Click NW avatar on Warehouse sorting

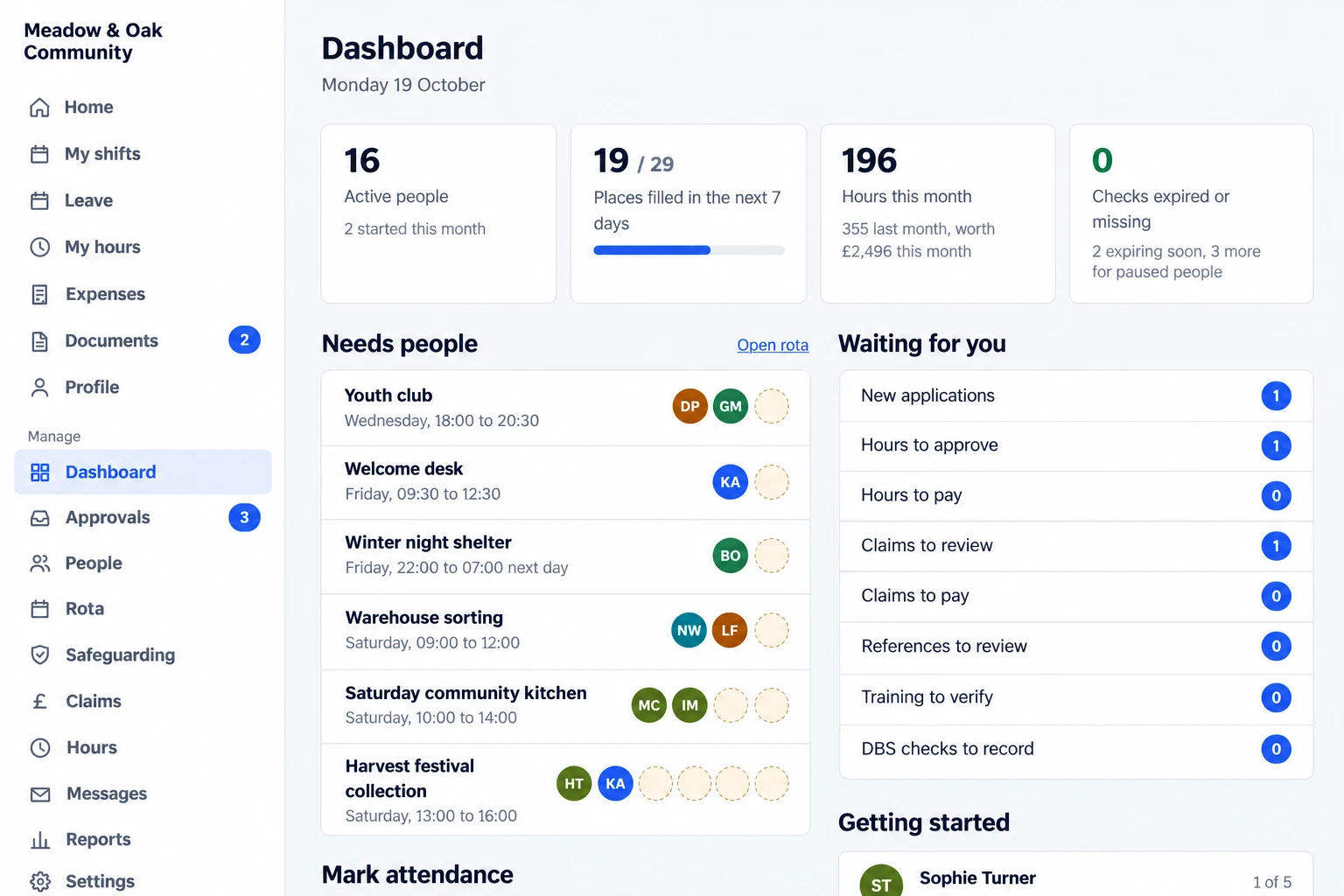(x=689, y=630)
